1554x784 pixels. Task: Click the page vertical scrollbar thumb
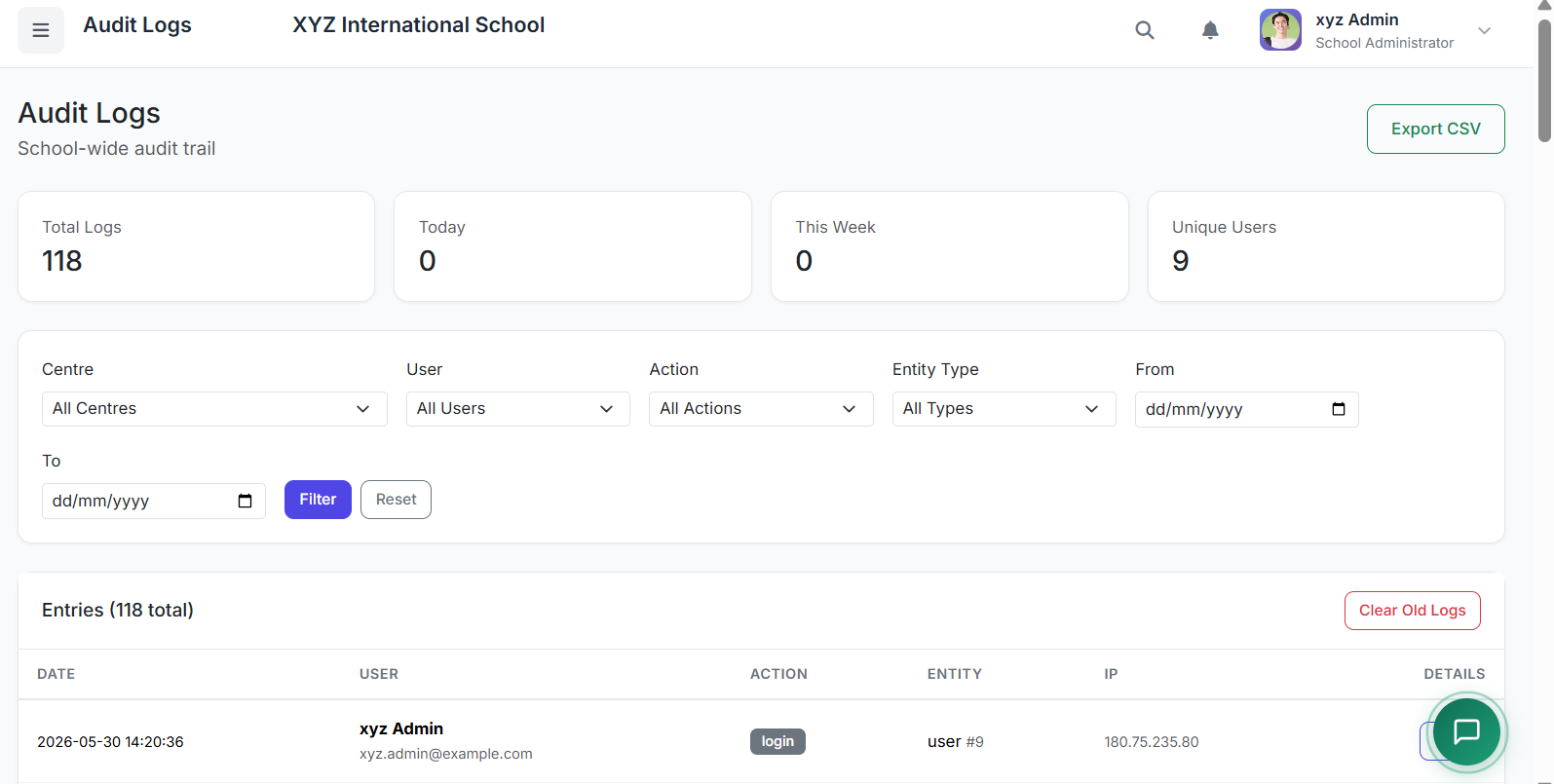pos(1544,80)
